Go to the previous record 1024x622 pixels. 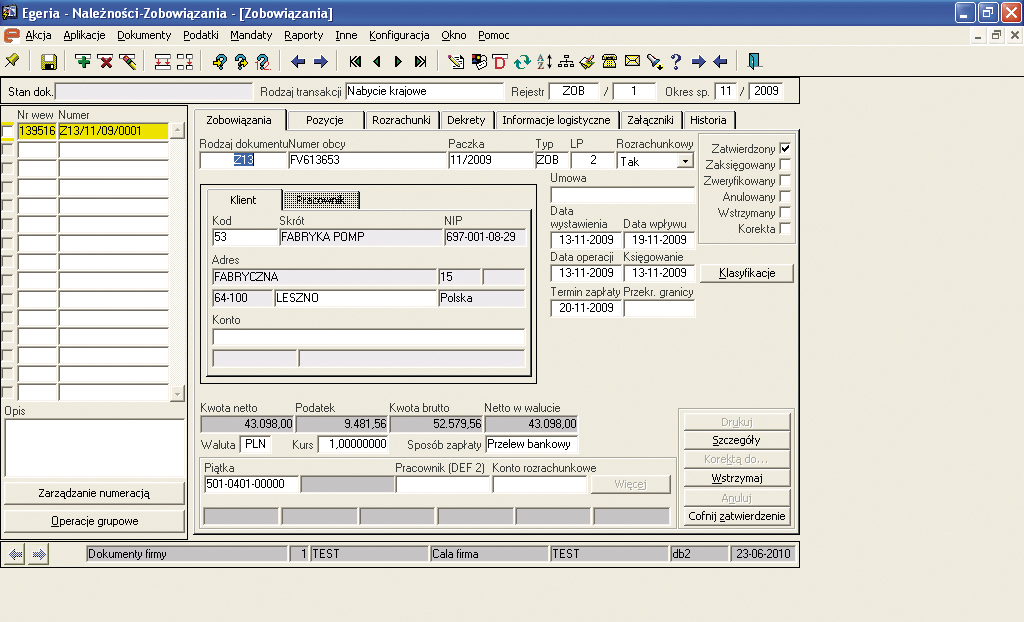[377, 61]
